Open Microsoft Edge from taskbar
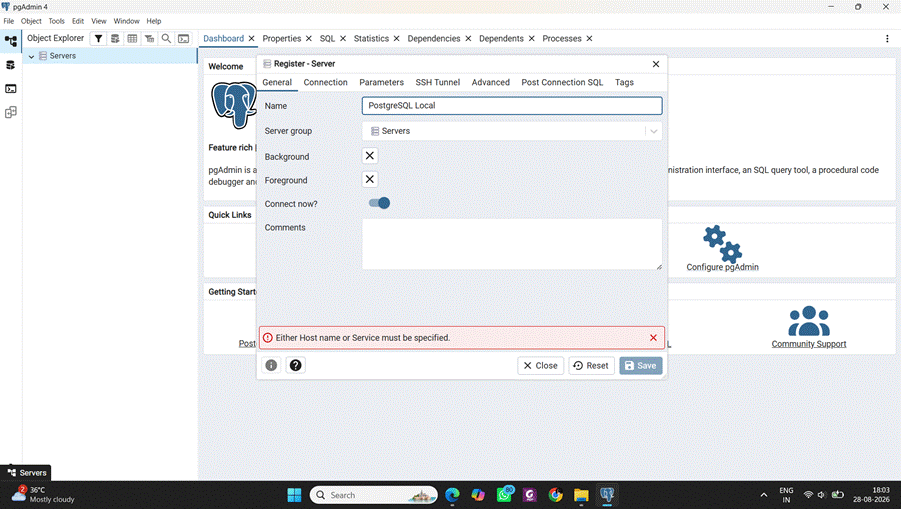Viewport: 901px width, 509px height. [452, 495]
